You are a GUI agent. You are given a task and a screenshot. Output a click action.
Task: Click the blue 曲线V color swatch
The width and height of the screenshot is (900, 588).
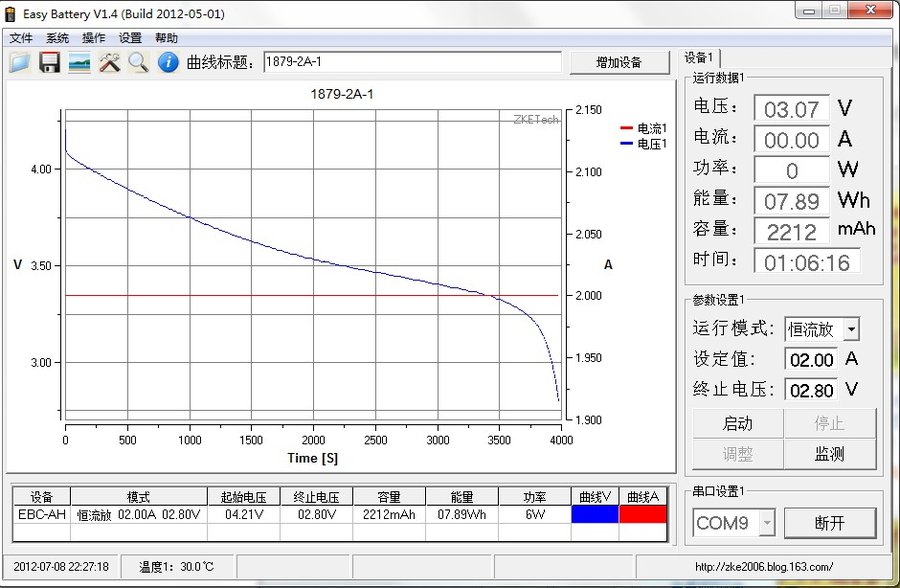click(595, 514)
